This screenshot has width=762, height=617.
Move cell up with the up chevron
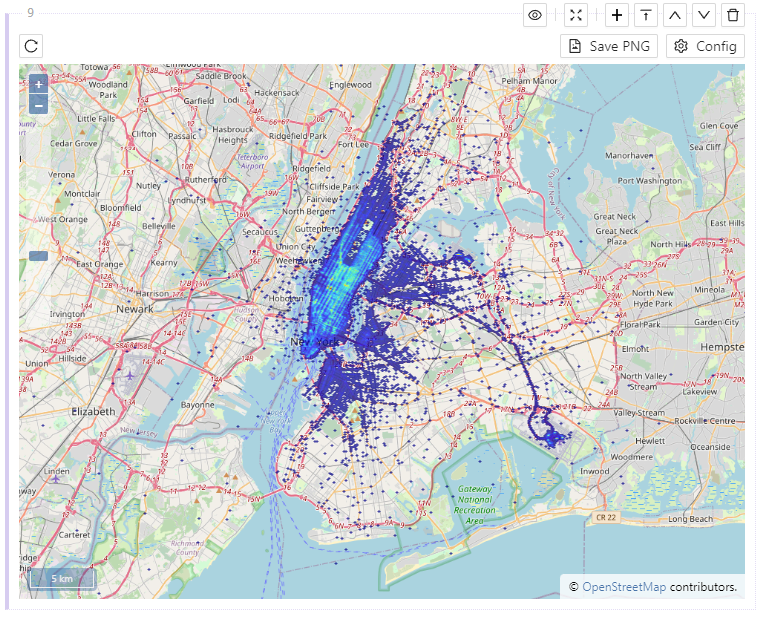(x=675, y=15)
